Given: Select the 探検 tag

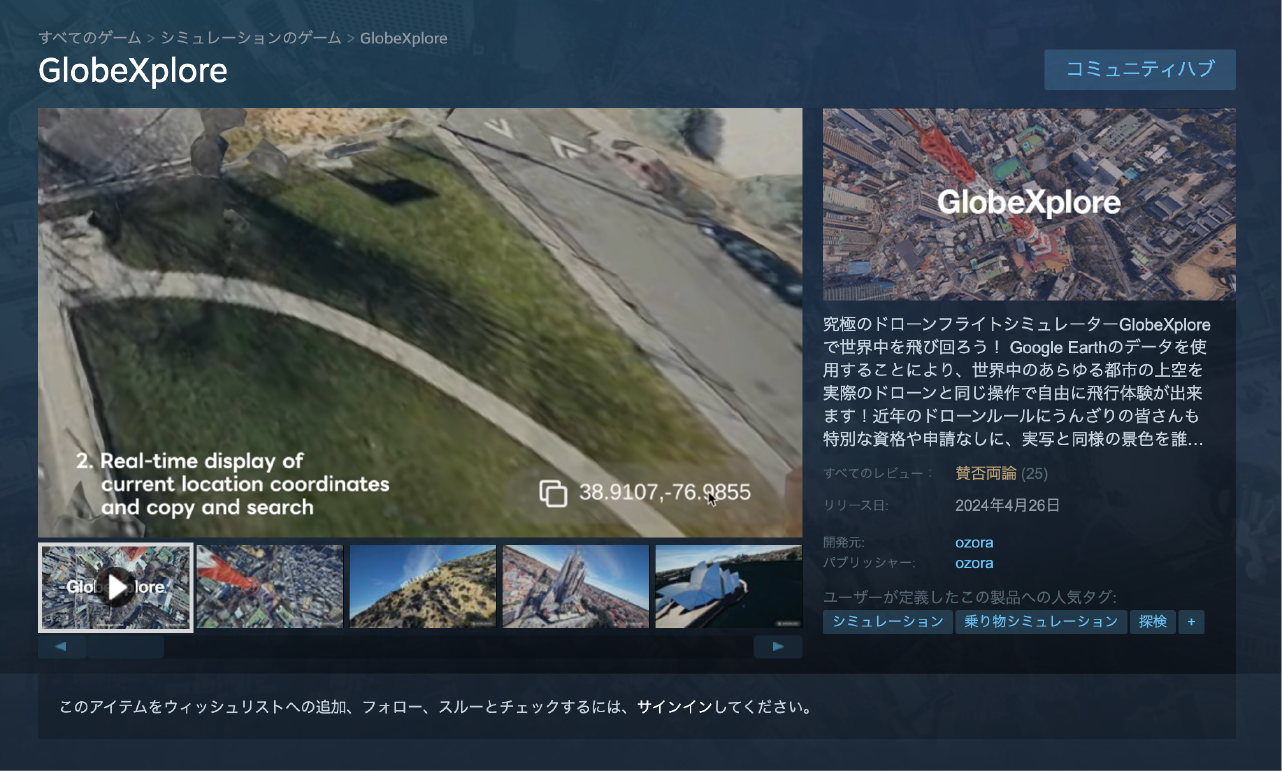Looking at the screenshot, I should tap(1153, 622).
